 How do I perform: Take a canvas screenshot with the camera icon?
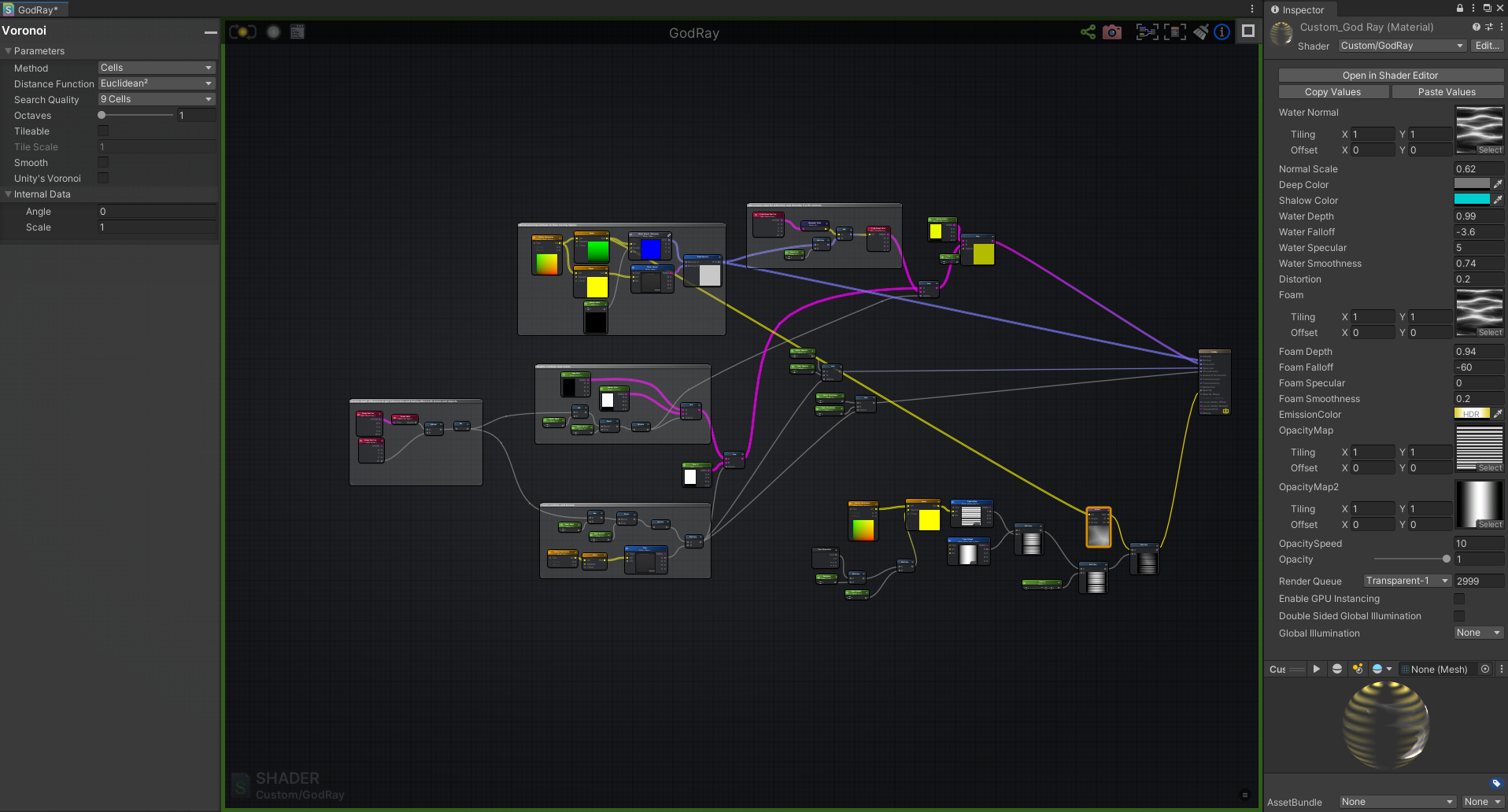coord(1112,32)
